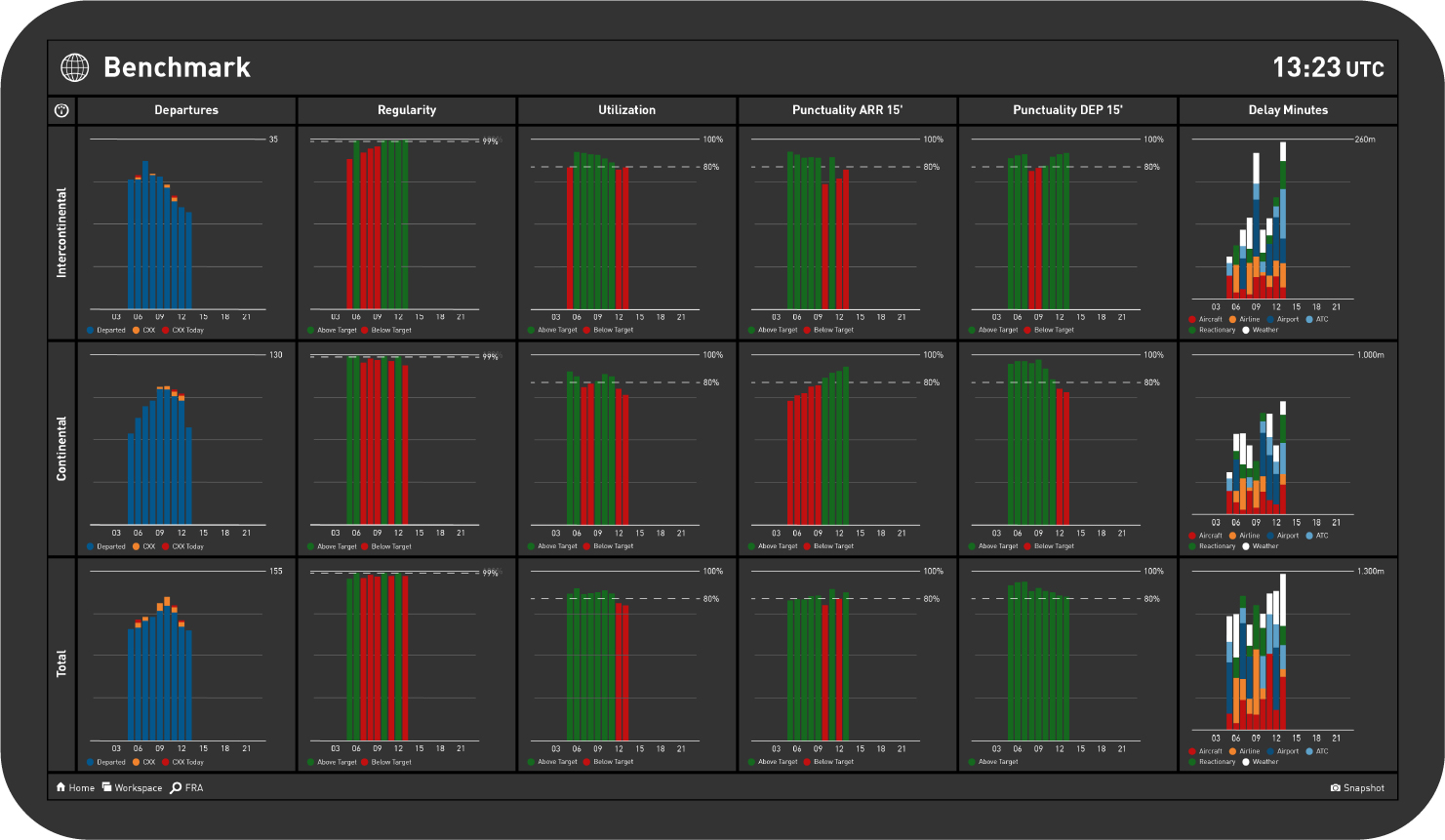Click the Regularity column header

pos(407,110)
